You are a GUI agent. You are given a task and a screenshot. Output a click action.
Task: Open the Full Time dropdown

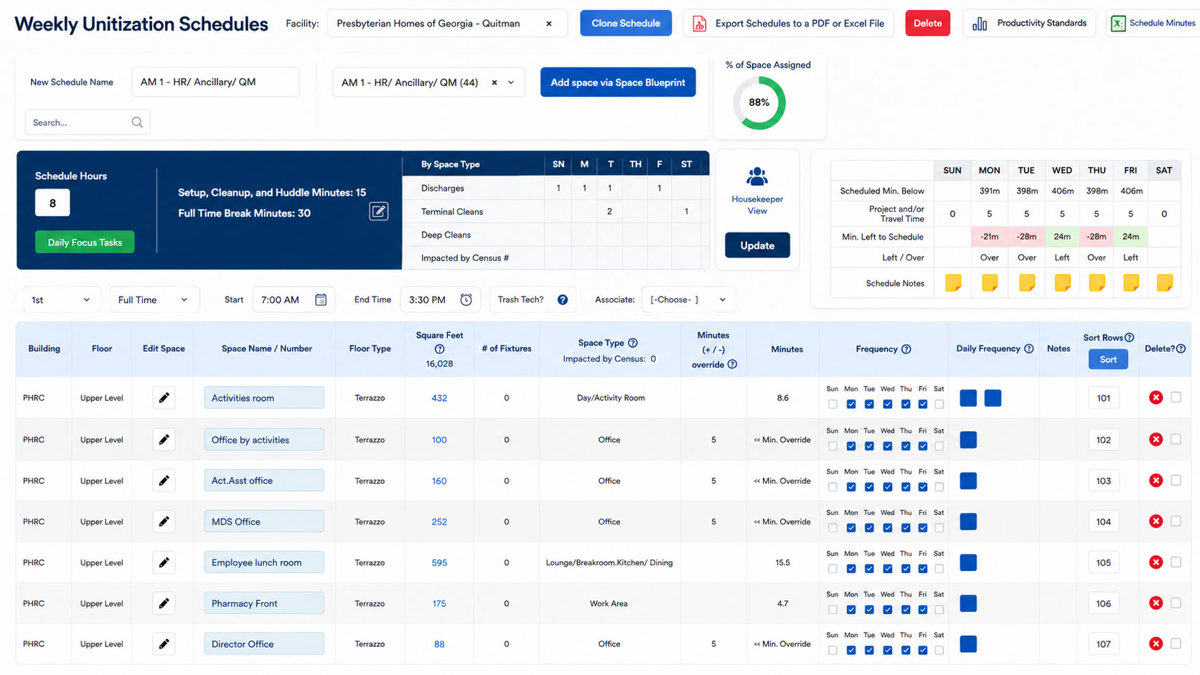[154, 299]
